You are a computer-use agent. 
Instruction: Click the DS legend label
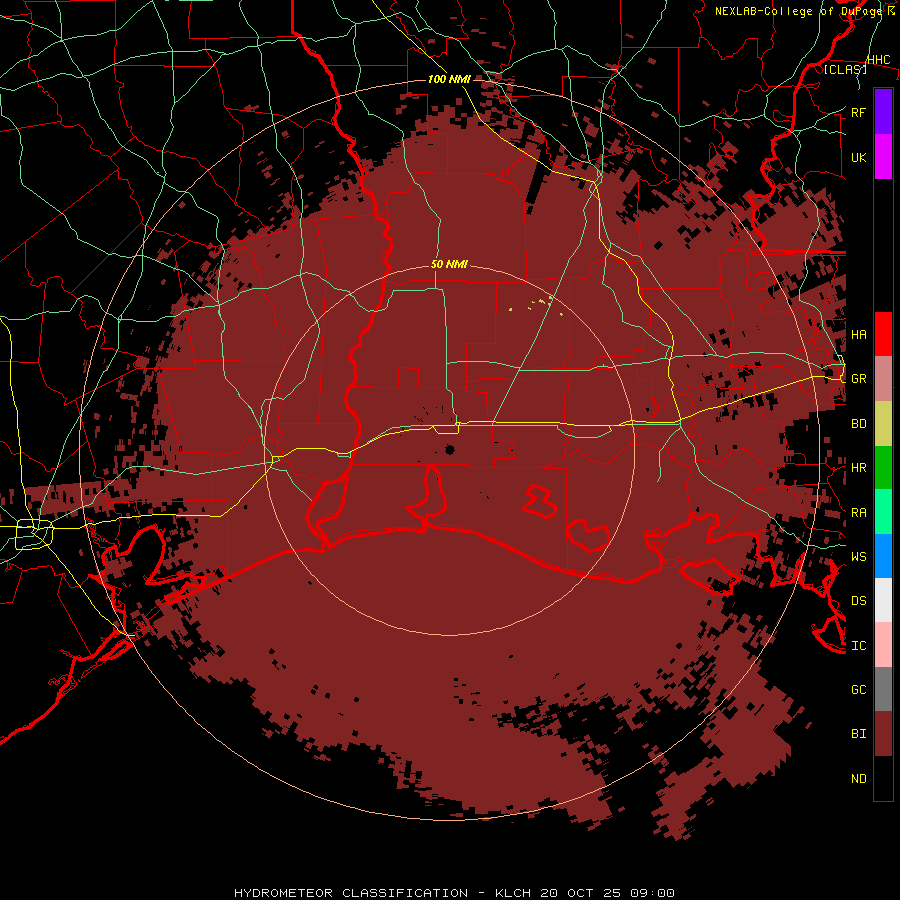858,601
